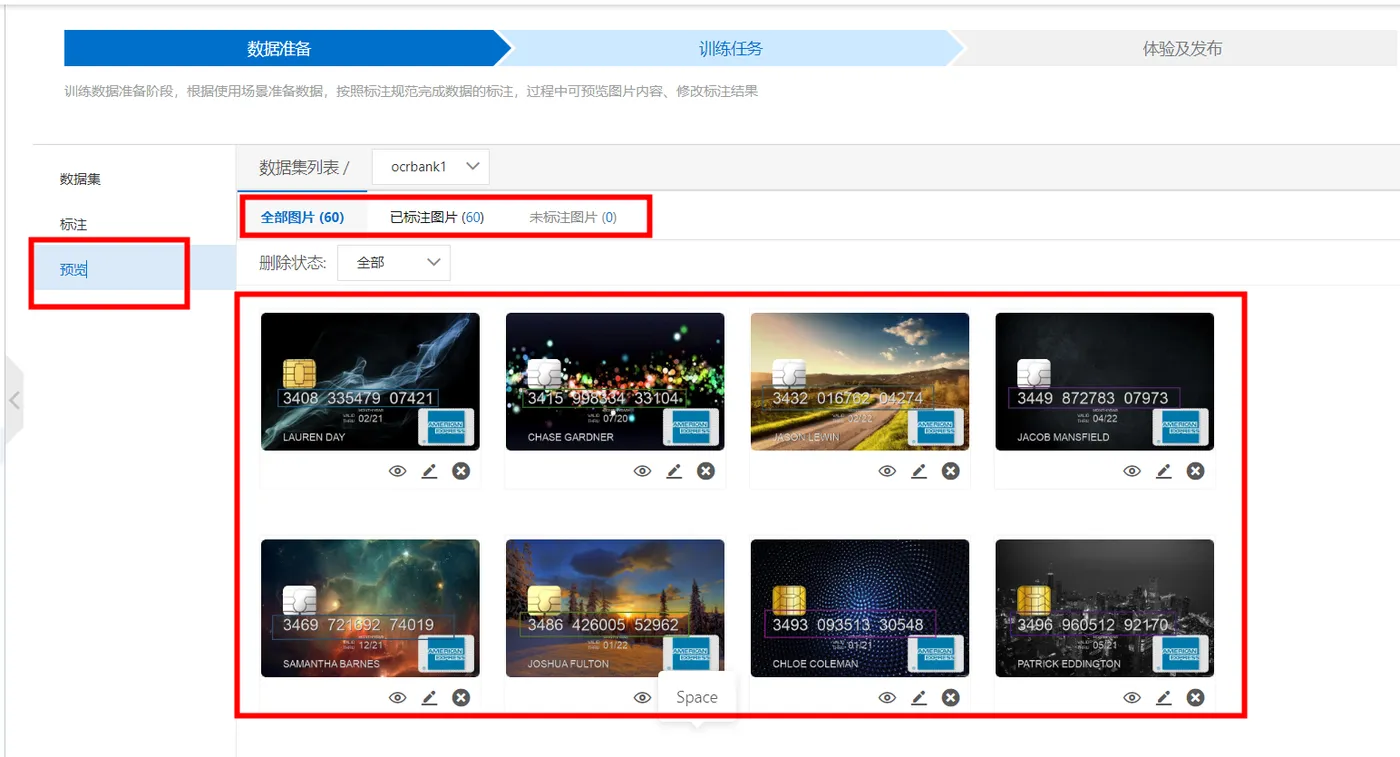Open the JOSHUA FULTON card thumbnail
Screen dimensions: 1400x757
point(615,609)
